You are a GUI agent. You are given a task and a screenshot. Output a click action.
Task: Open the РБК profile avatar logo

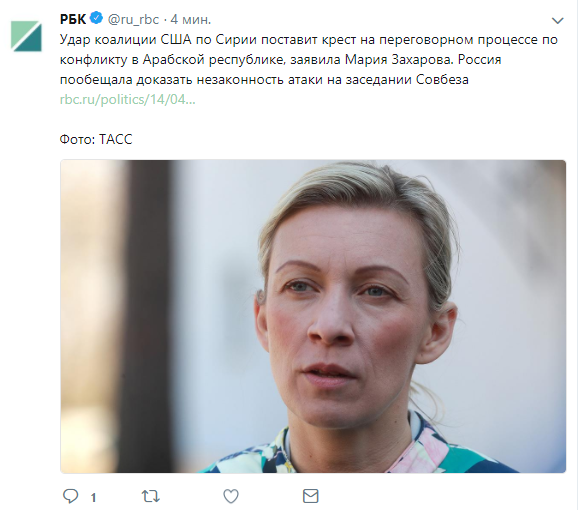[26, 36]
